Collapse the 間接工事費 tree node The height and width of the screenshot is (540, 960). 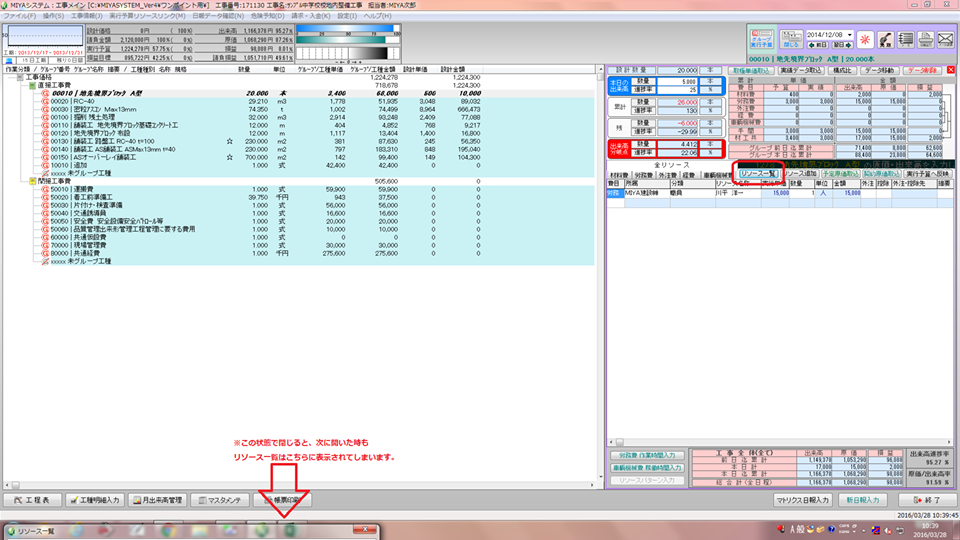click(32, 182)
